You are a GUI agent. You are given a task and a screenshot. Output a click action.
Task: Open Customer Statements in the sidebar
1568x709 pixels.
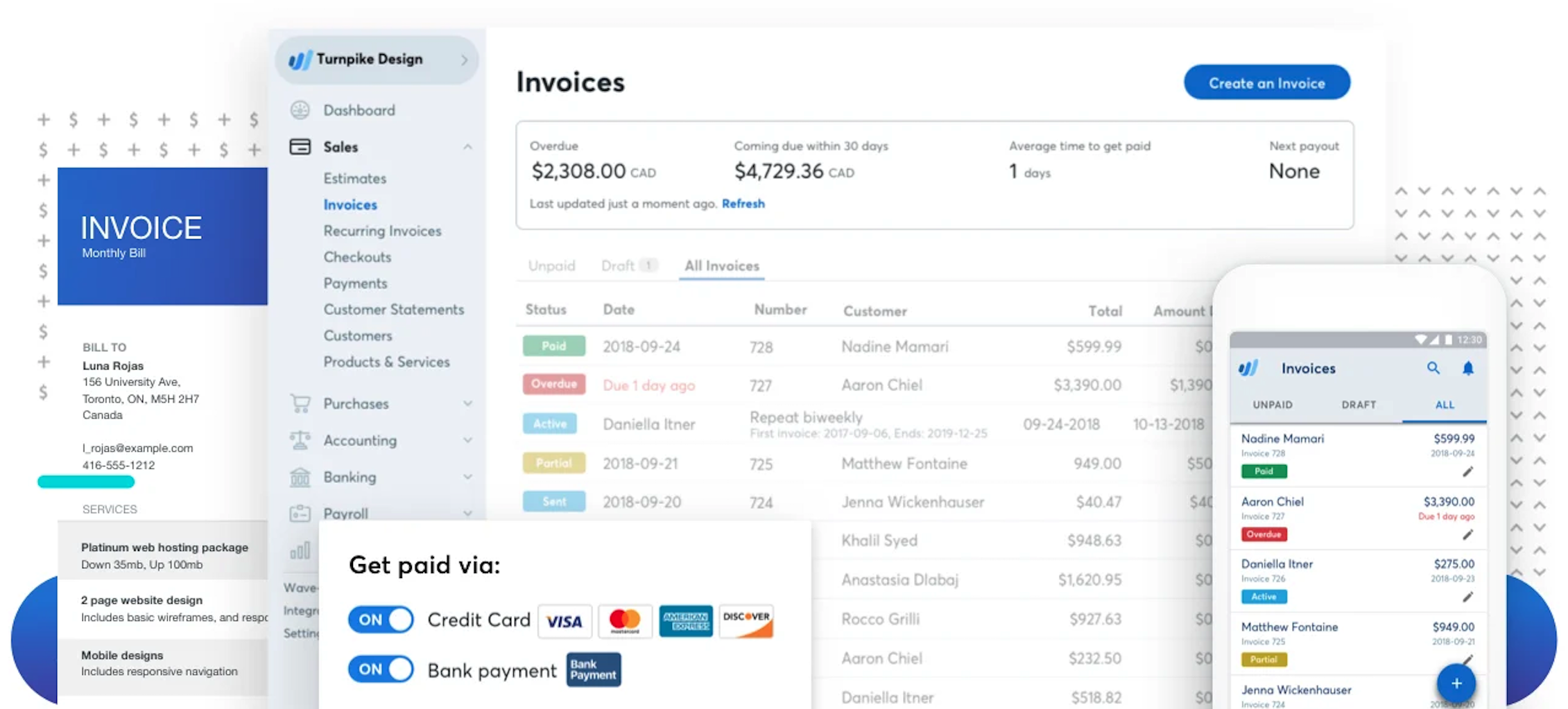(394, 310)
